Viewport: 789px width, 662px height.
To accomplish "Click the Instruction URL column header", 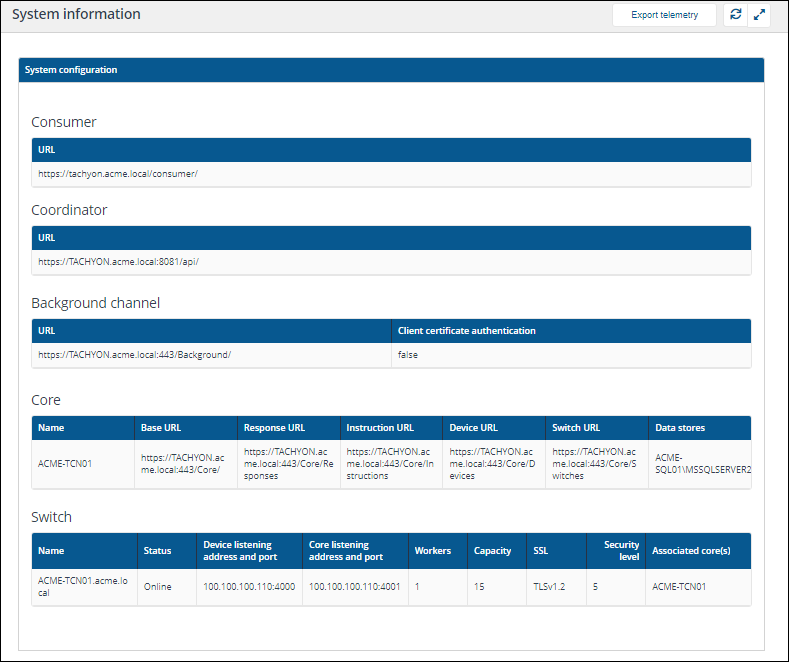I will (380, 428).
